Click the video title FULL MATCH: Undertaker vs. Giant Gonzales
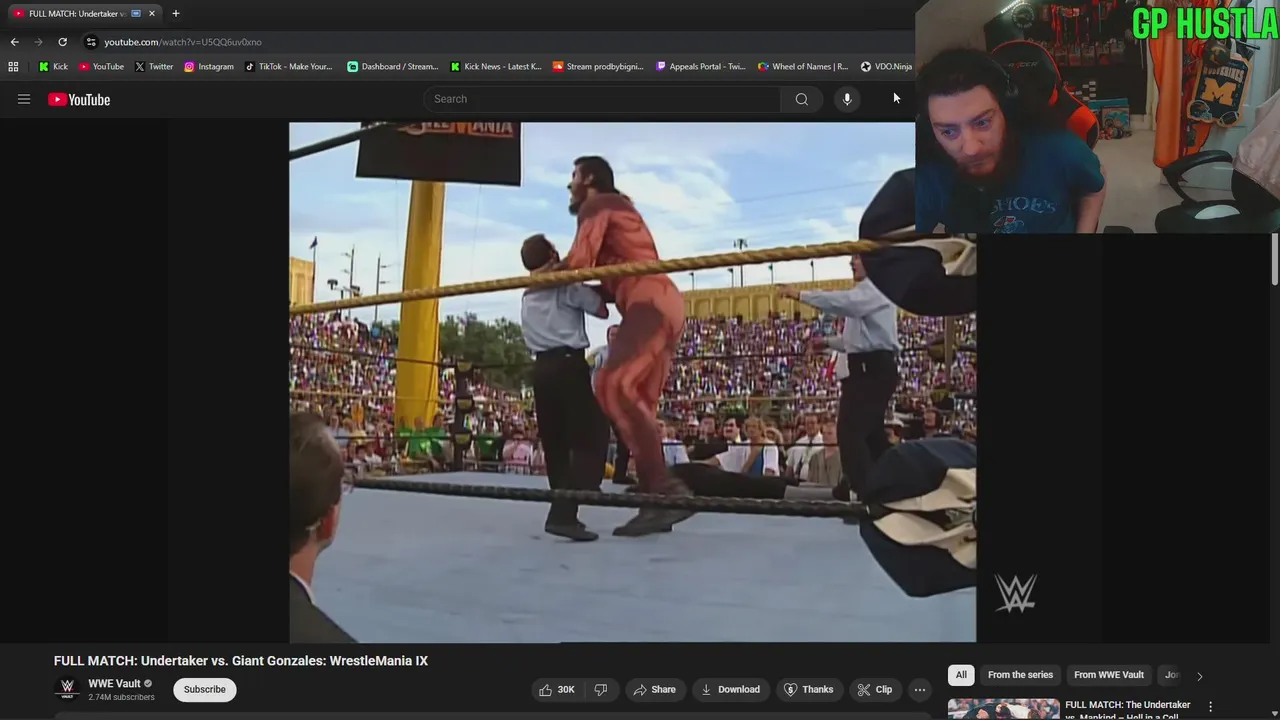The width and height of the screenshot is (1280, 720). [241, 661]
